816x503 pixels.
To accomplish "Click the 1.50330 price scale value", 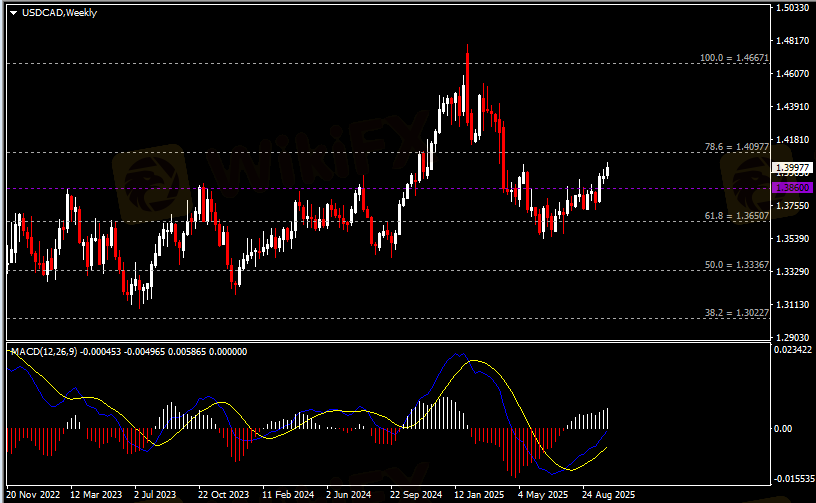I will (794, 8).
